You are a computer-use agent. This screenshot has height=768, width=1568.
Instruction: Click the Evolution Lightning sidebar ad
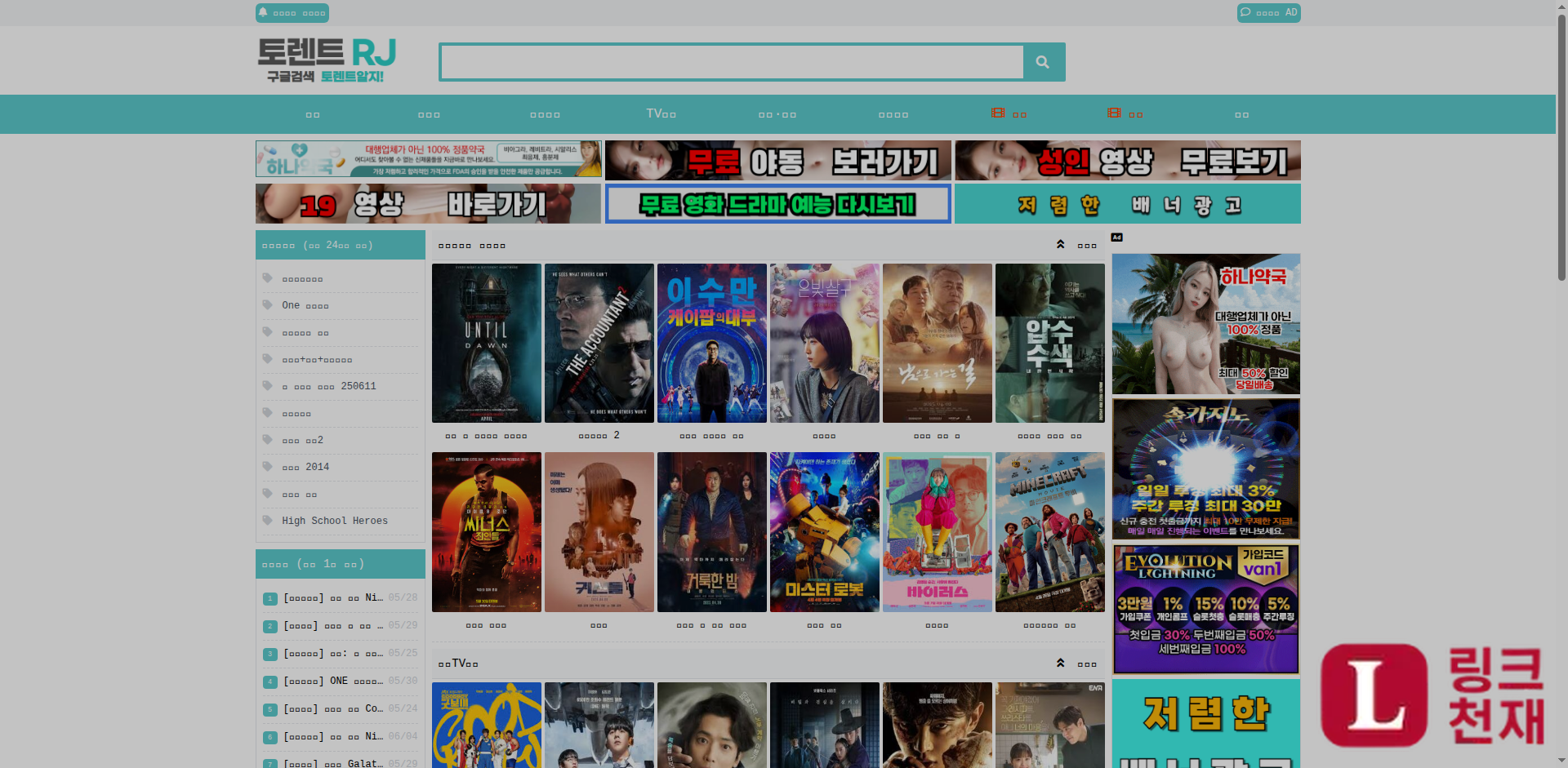click(x=1206, y=609)
